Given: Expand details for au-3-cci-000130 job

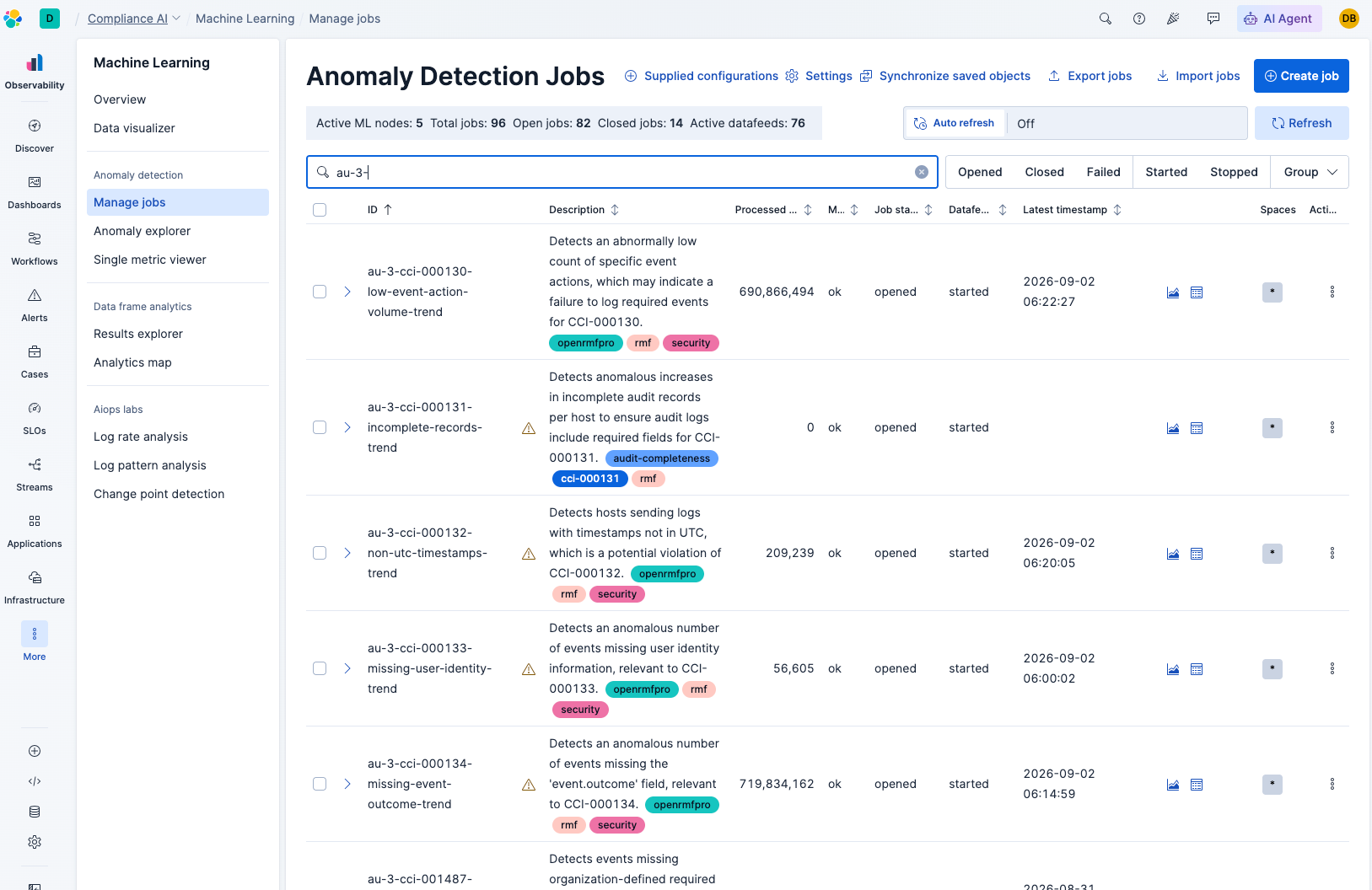Looking at the screenshot, I should (347, 292).
